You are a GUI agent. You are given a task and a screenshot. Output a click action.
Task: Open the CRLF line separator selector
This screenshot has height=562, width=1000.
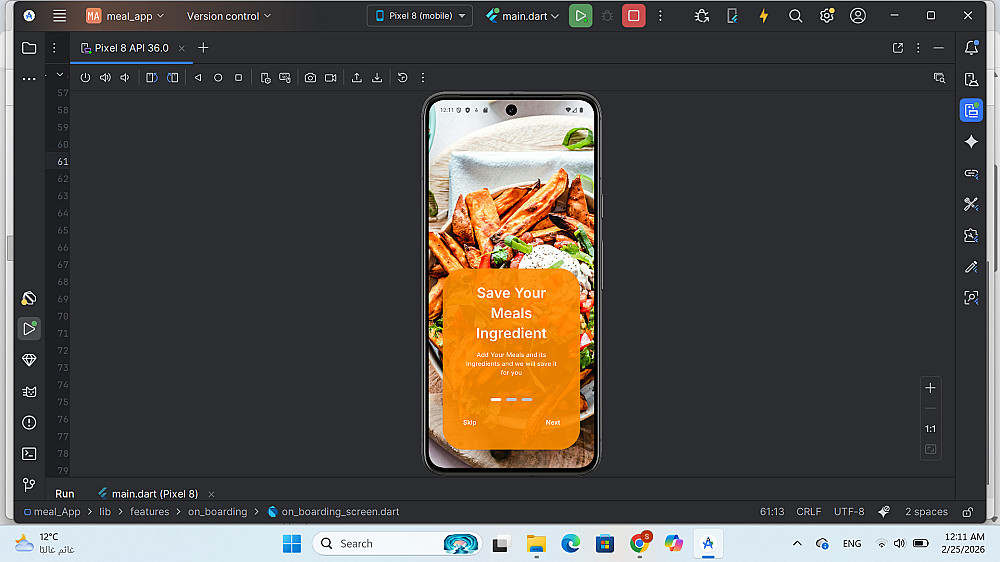pos(809,512)
